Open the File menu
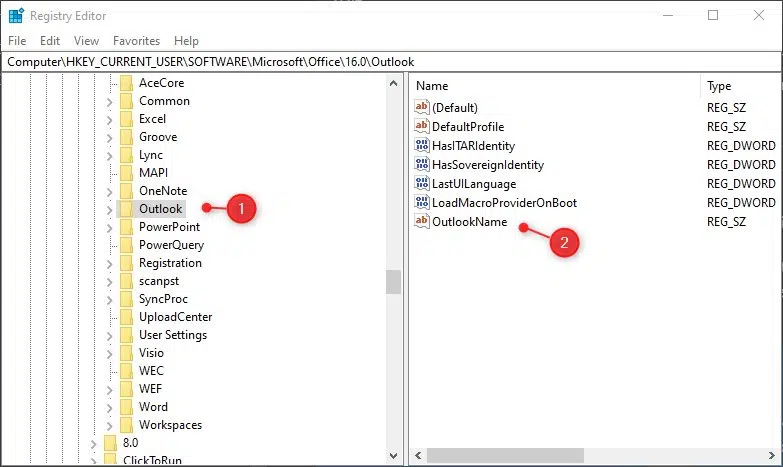 (x=17, y=40)
